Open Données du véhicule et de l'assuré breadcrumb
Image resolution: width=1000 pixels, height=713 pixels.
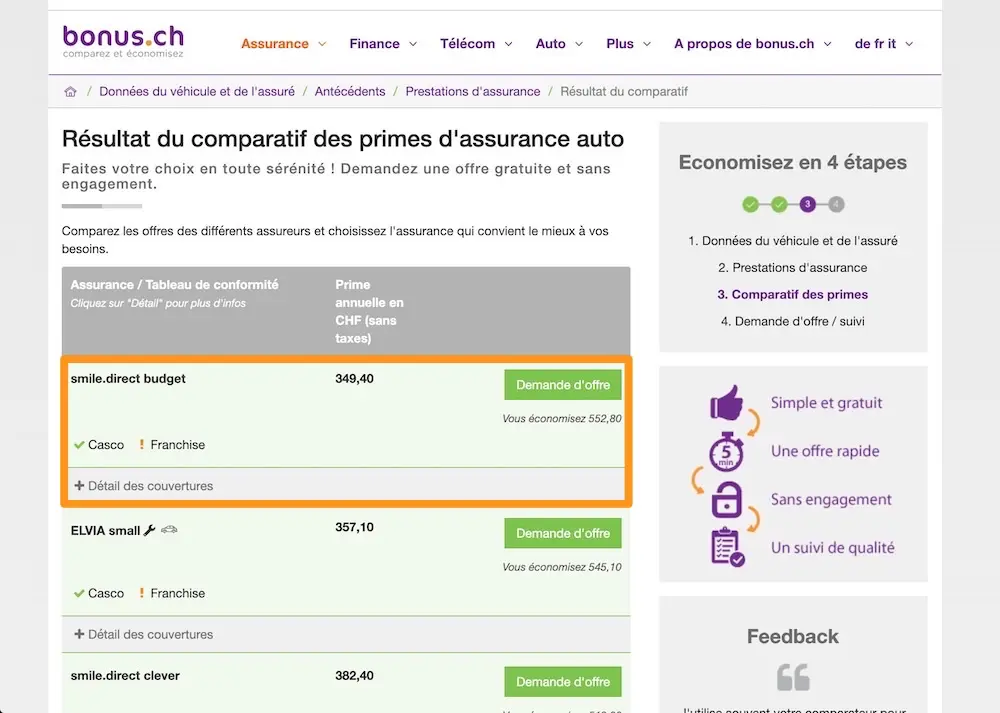[197, 92]
